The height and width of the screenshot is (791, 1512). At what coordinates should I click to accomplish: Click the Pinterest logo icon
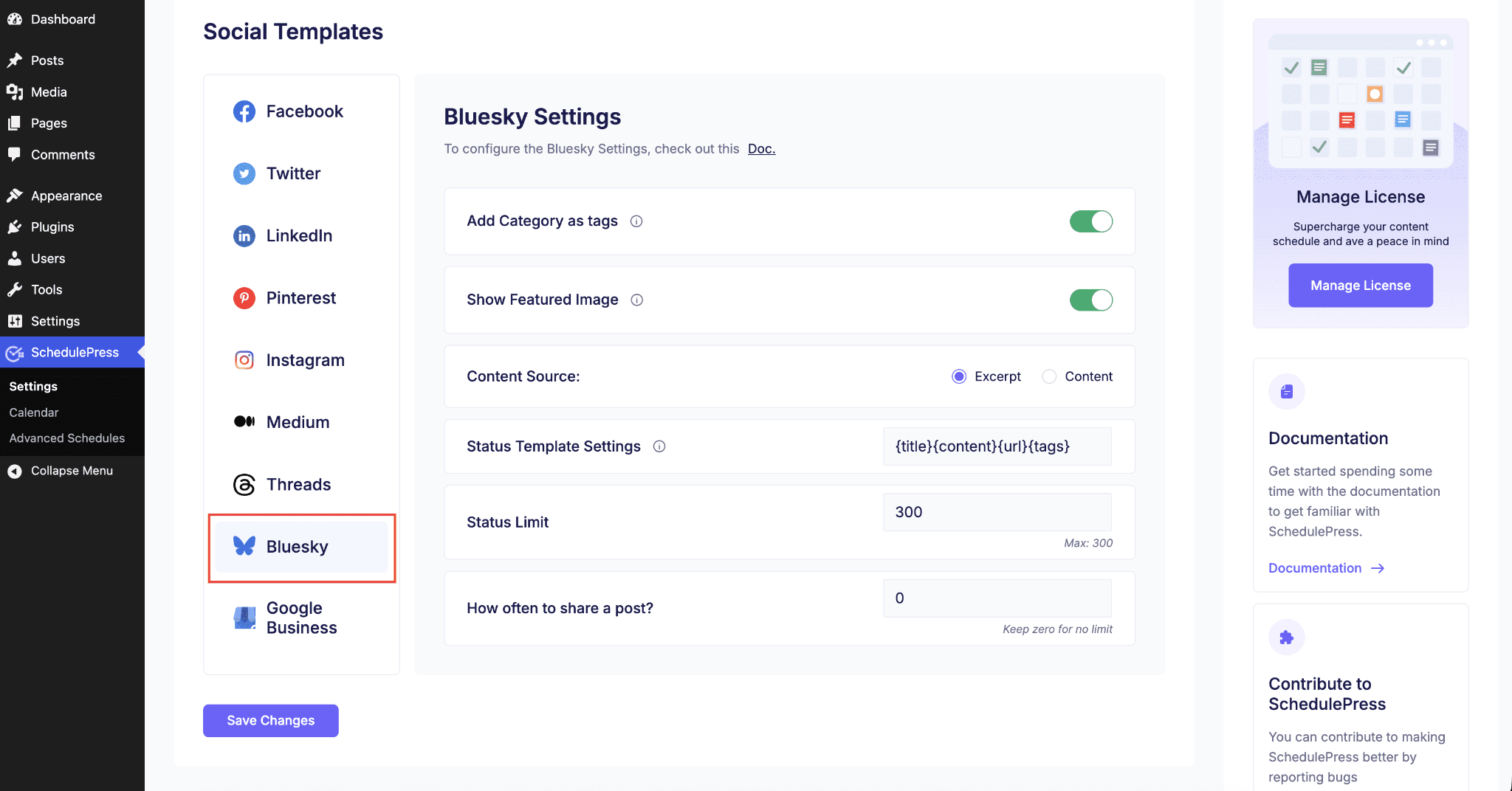point(244,298)
